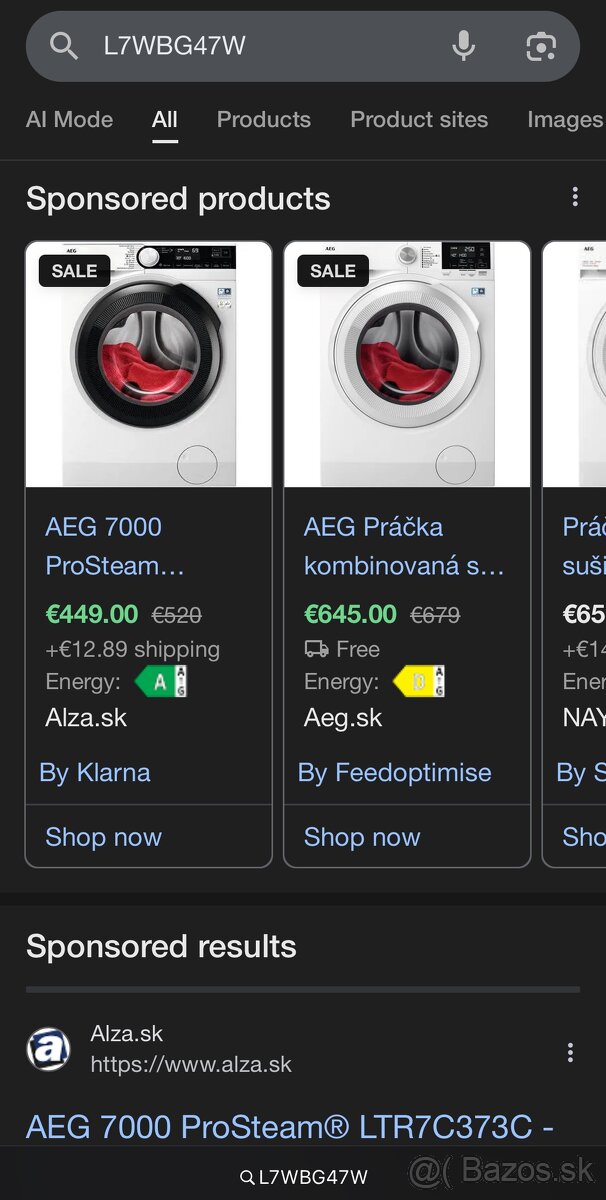
Task: Click the By Feedoptimise link
Action: point(395,772)
